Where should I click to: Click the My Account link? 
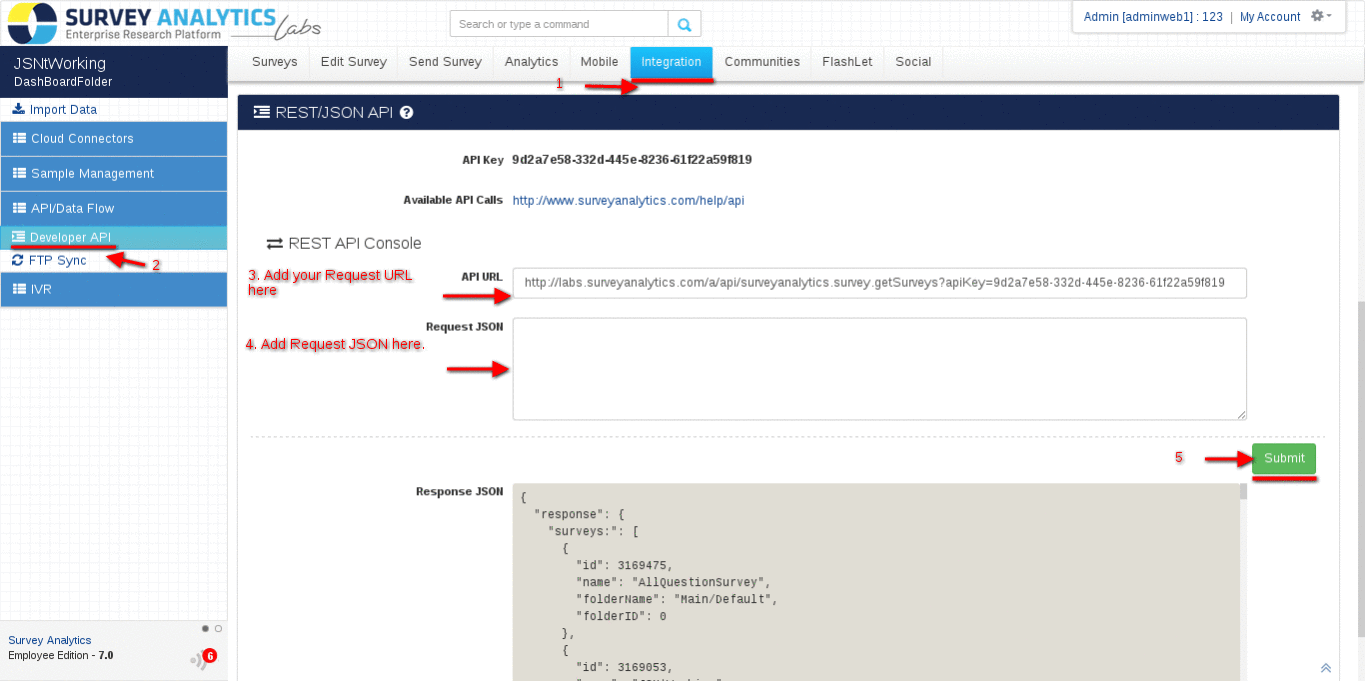pyautogui.click(x=1270, y=16)
